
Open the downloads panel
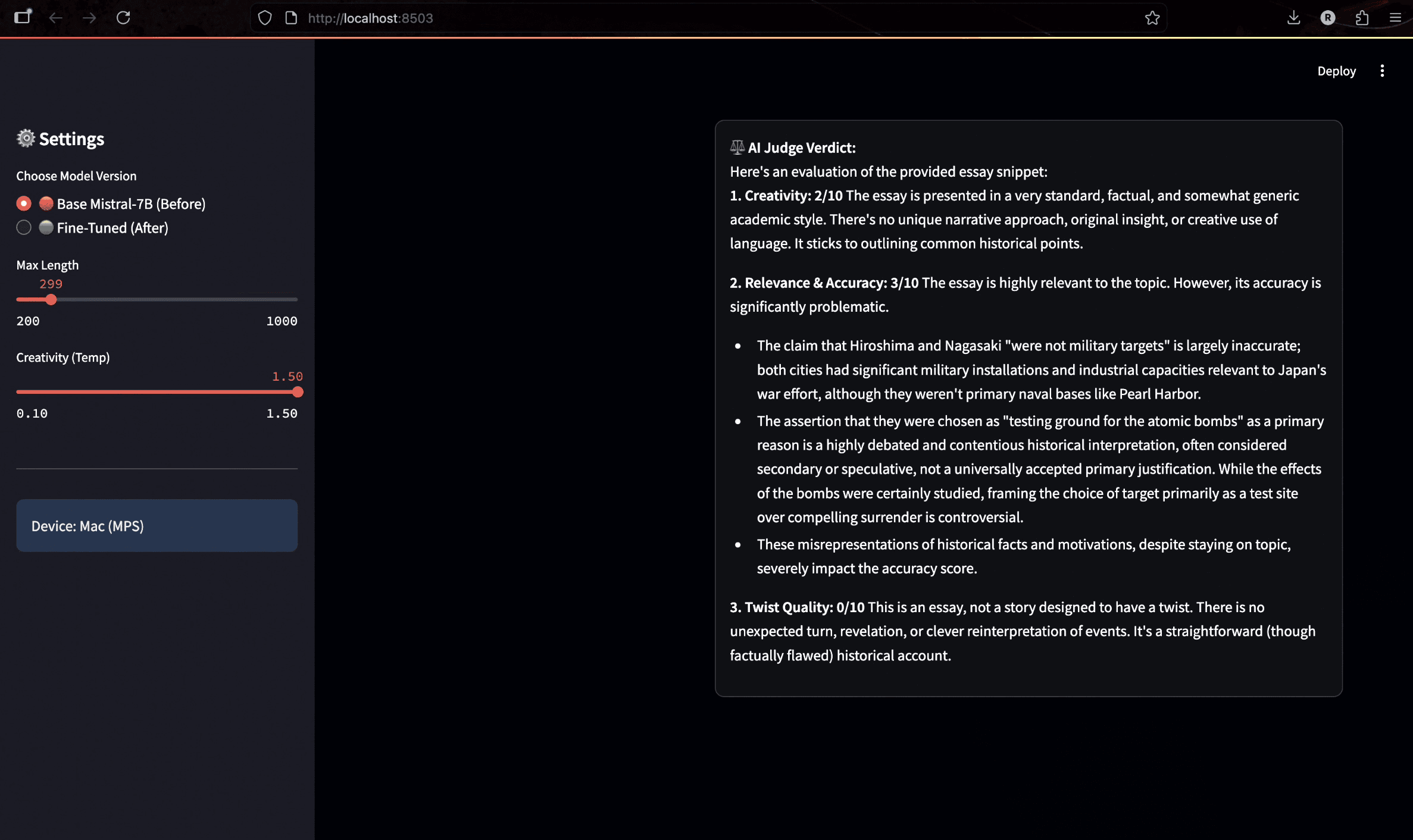point(1293,18)
